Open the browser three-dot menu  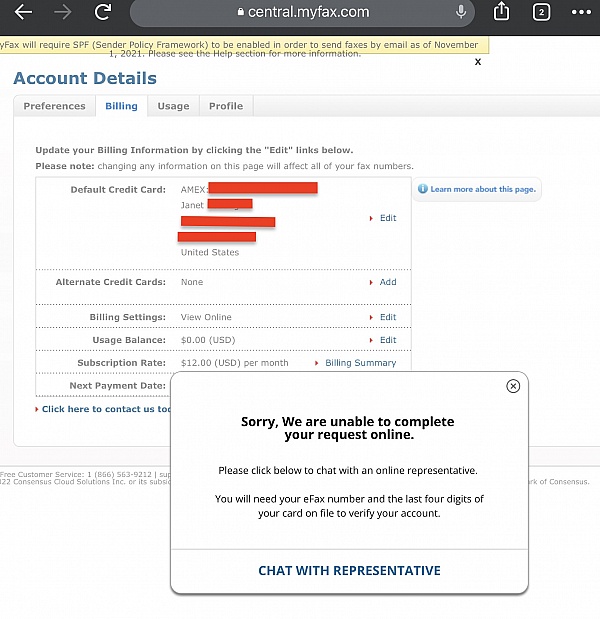pyautogui.click(x=582, y=12)
